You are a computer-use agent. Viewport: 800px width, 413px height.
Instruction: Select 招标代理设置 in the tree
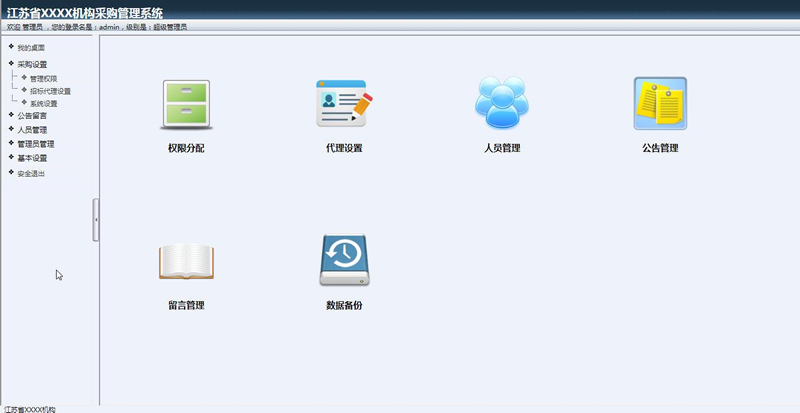click(x=50, y=91)
